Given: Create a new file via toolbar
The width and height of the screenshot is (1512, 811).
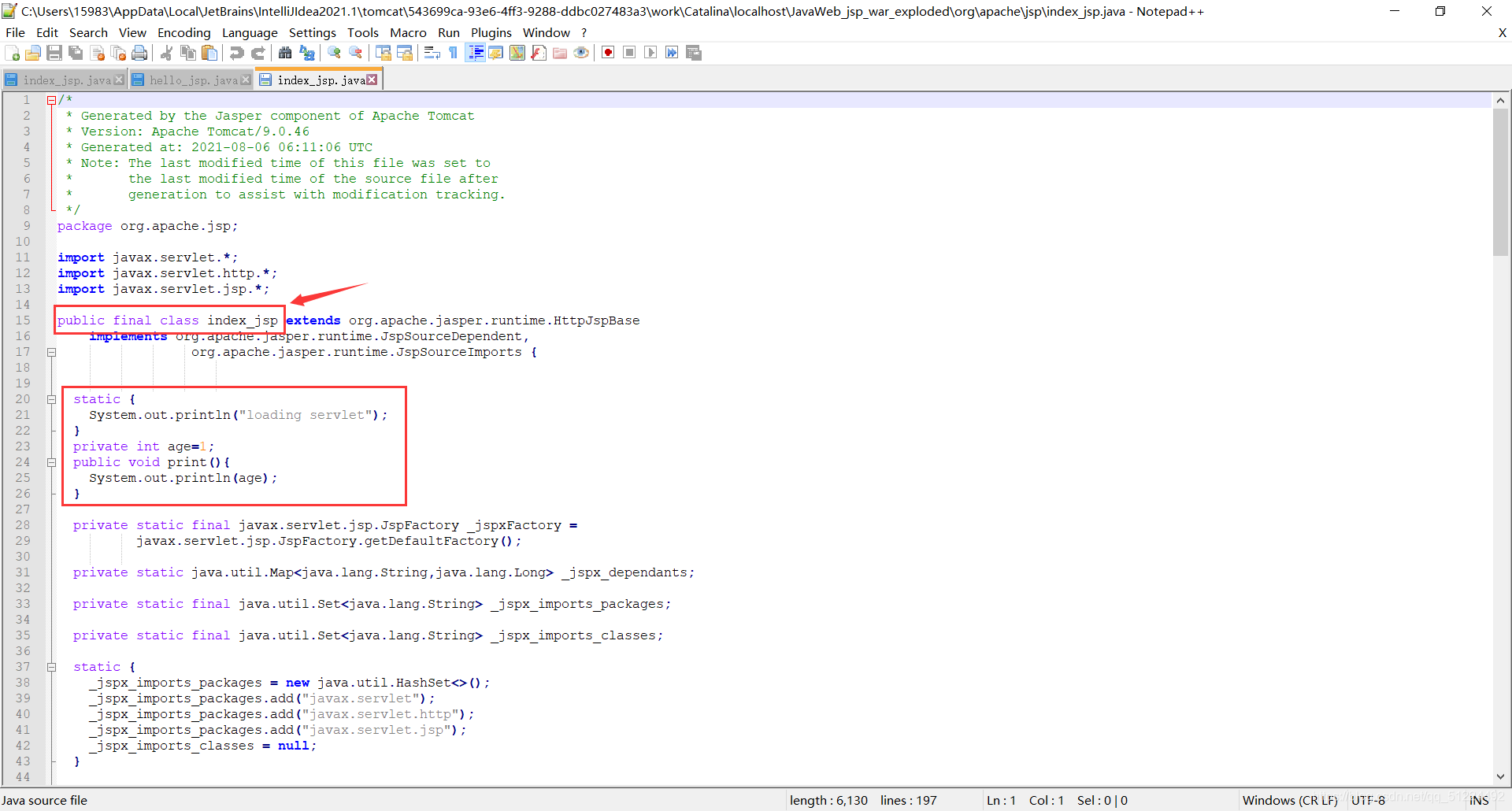Looking at the screenshot, I should tap(12, 53).
